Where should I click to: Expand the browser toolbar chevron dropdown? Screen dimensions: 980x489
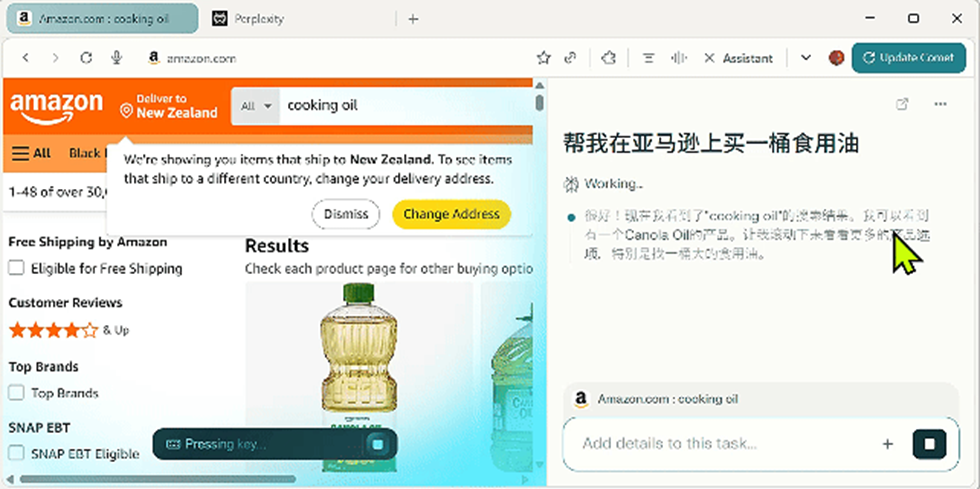(806, 58)
